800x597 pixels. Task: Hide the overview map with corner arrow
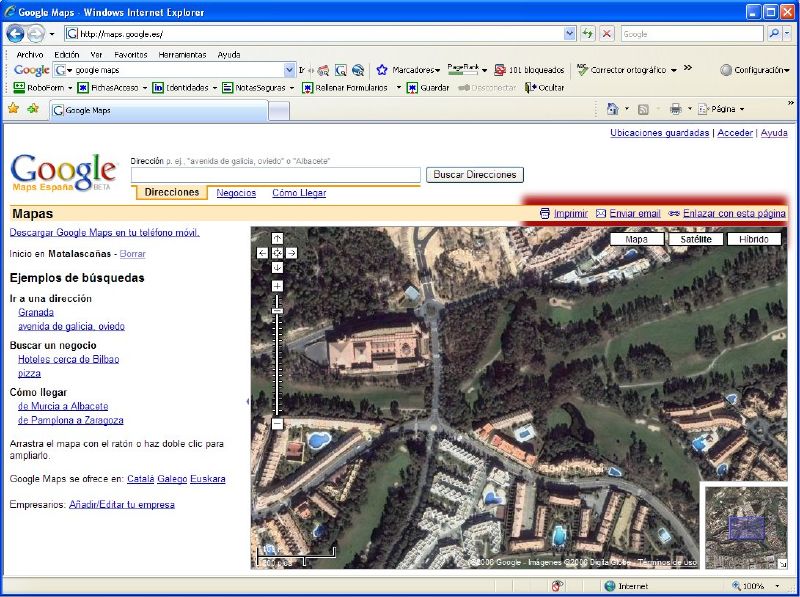782,564
